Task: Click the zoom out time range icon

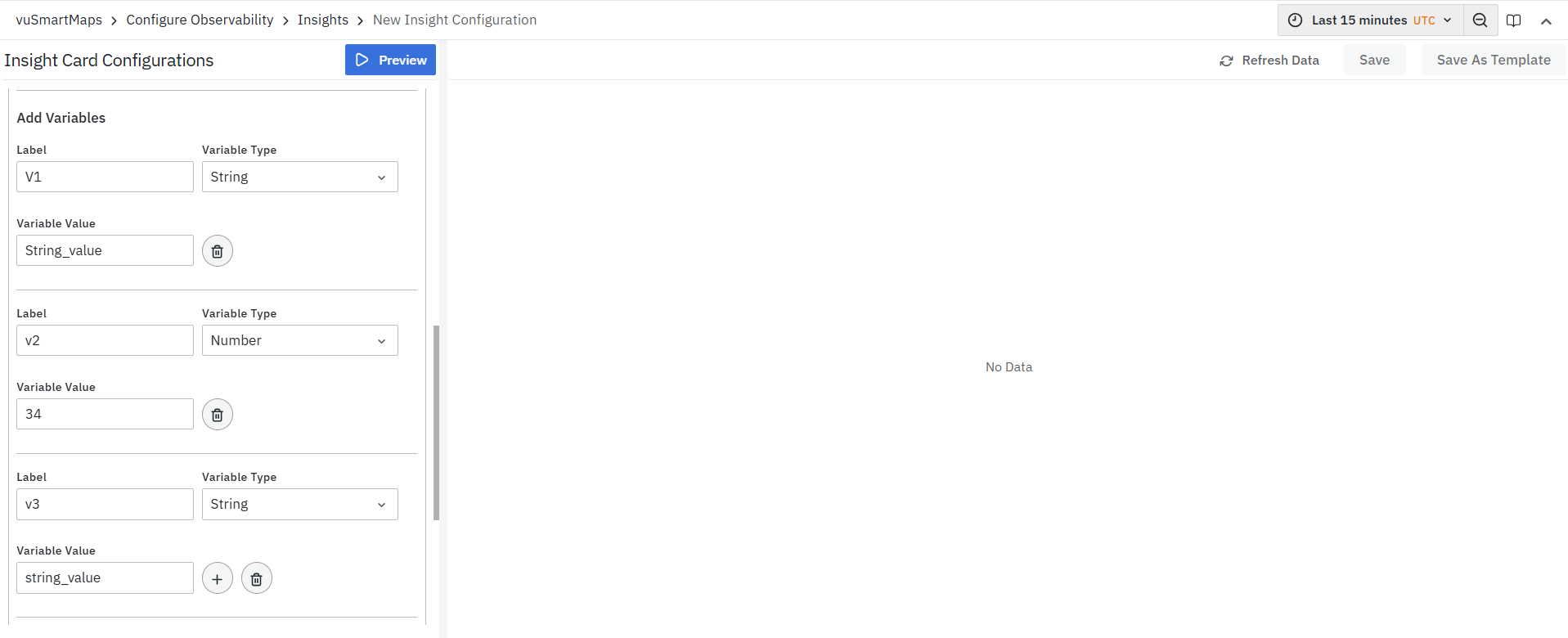Action: pyautogui.click(x=1480, y=20)
